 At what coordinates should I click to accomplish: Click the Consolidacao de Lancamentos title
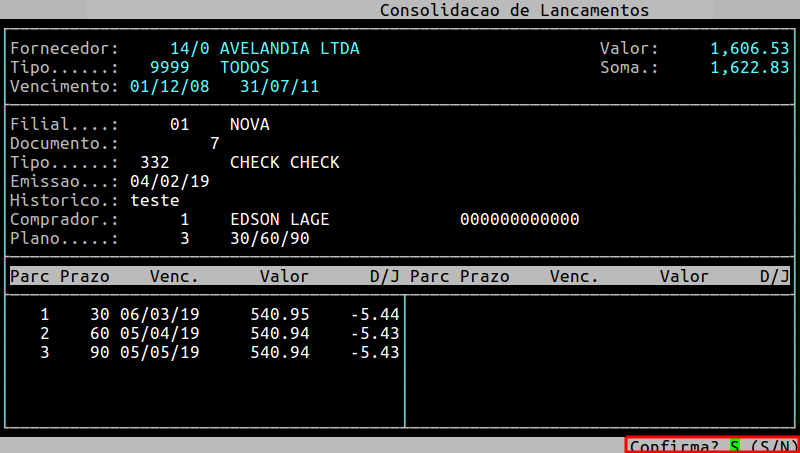coord(514,10)
